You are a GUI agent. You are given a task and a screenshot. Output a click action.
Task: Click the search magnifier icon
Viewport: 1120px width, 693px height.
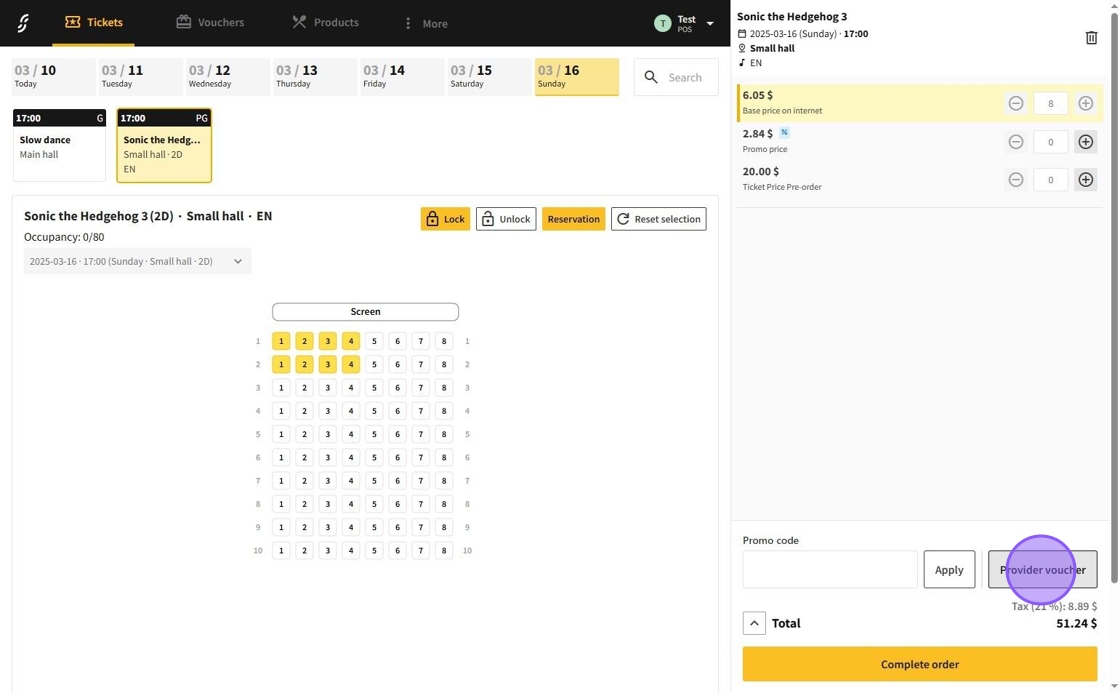[x=652, y=77]
